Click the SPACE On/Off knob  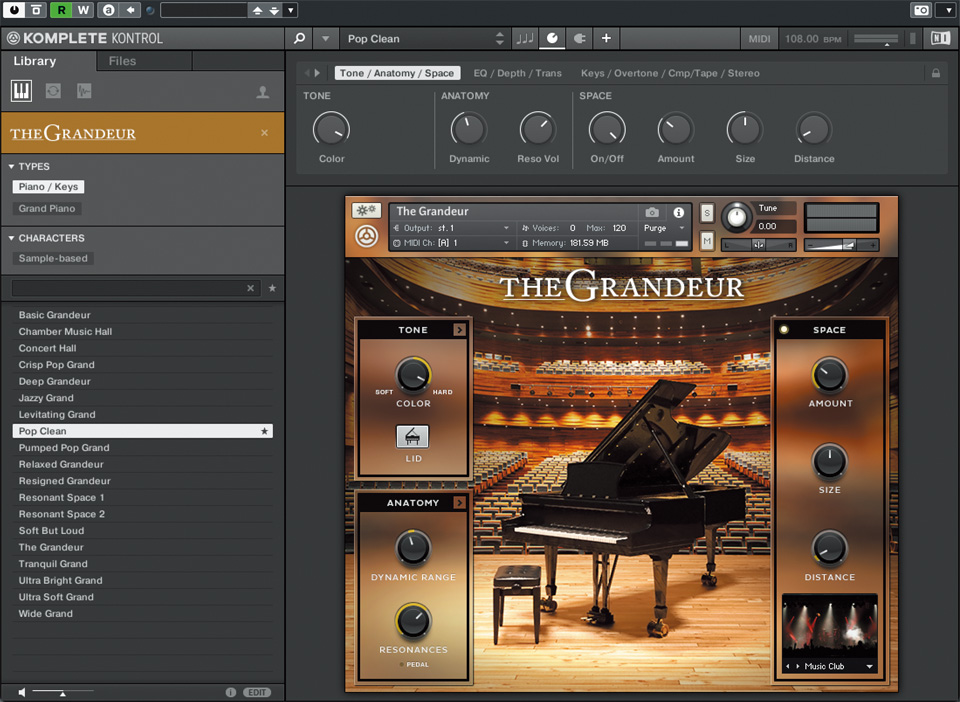(607, 129)
